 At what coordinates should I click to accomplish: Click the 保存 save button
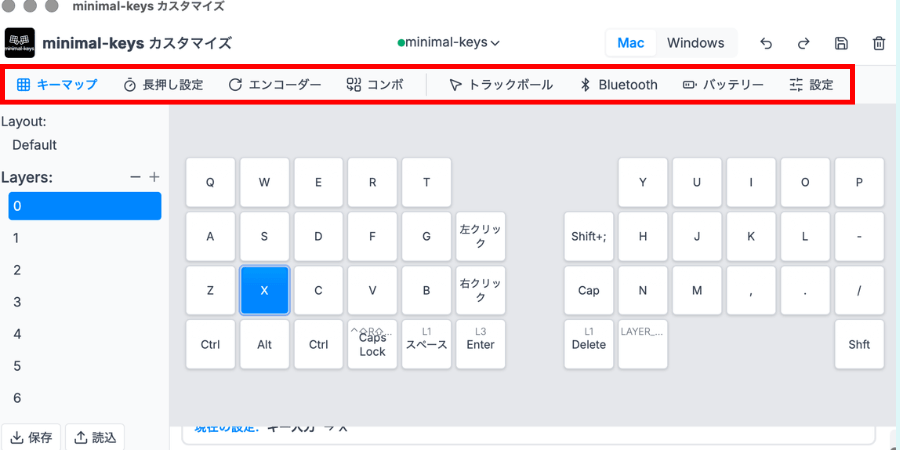[x=32, y=438]
